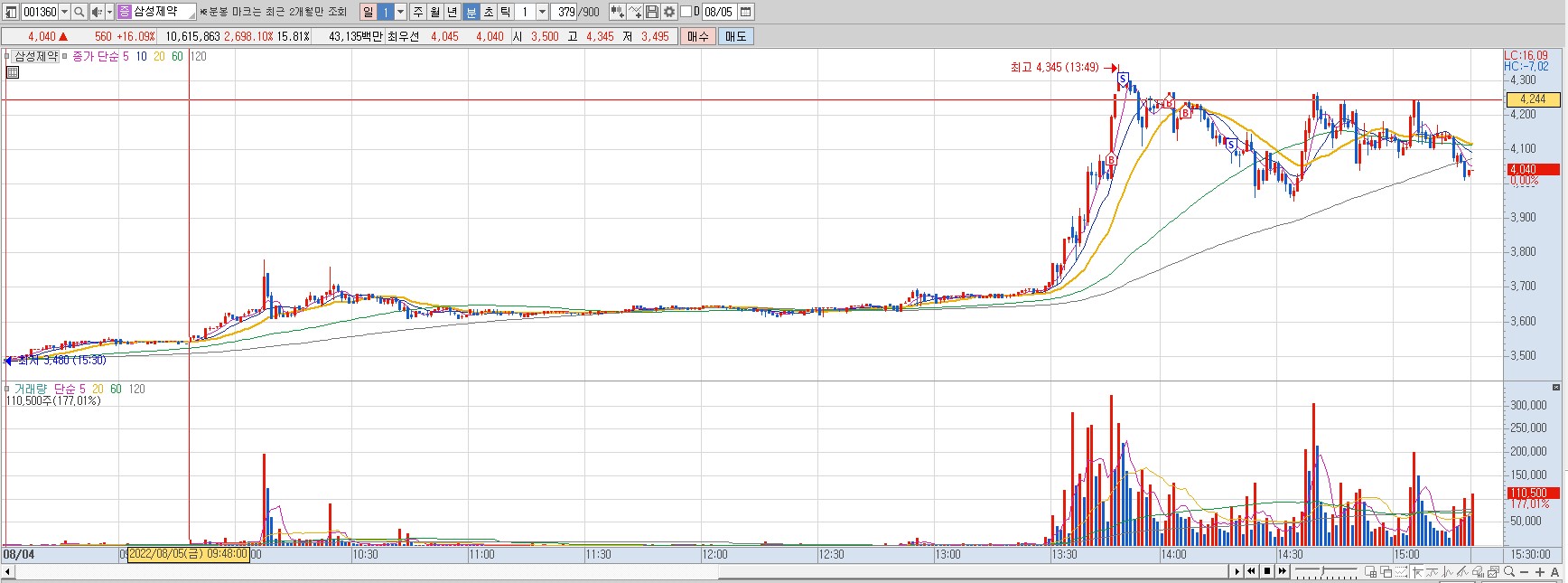Viewport: 1568px width, 583px height.
Task: Click the stop button in replay controls
Action: (1267, 571)
